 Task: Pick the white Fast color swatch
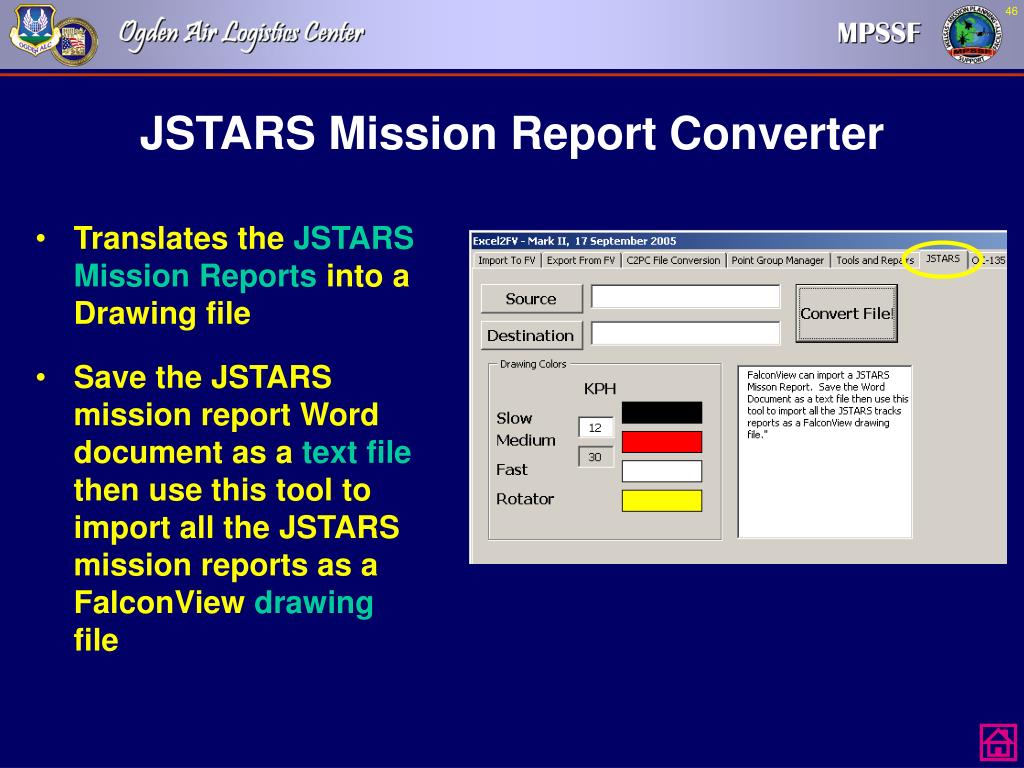tap(662, 472)
